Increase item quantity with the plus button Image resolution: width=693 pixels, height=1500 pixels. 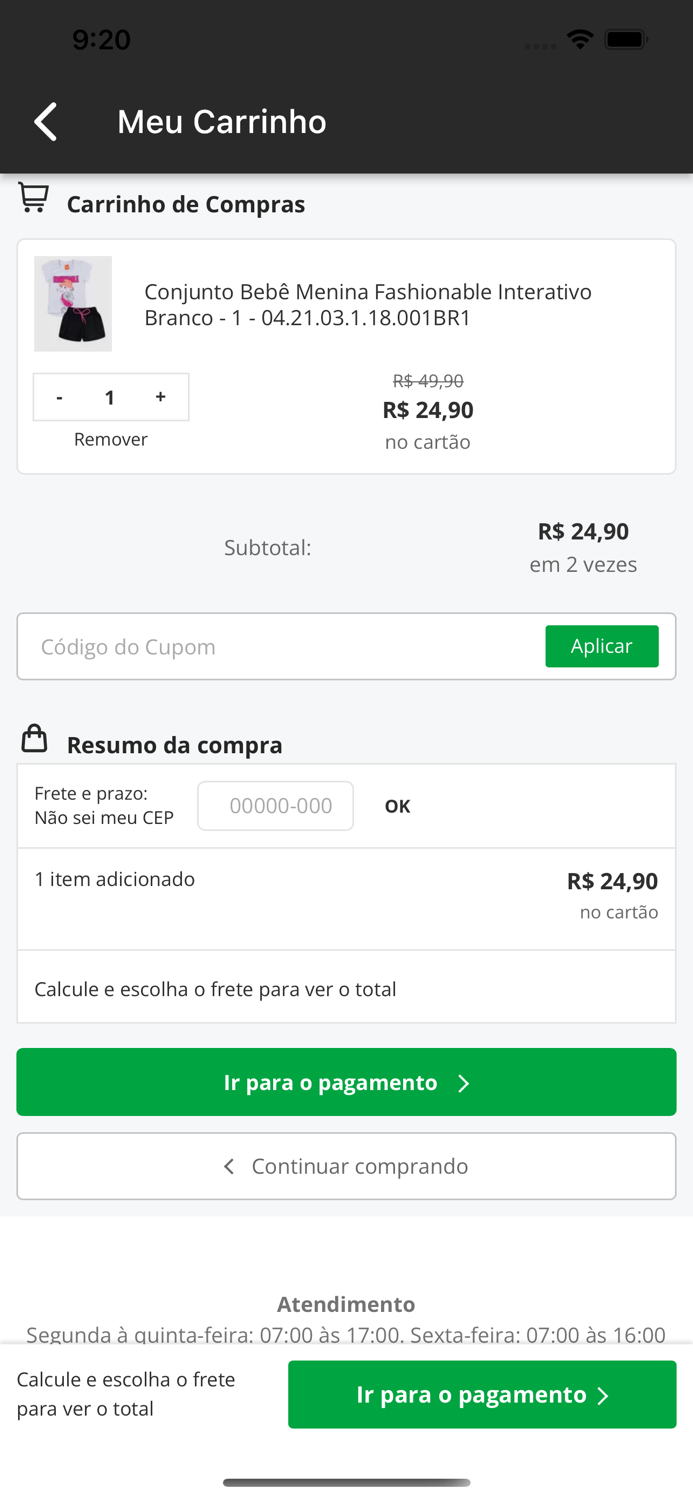tap(160, 397)
